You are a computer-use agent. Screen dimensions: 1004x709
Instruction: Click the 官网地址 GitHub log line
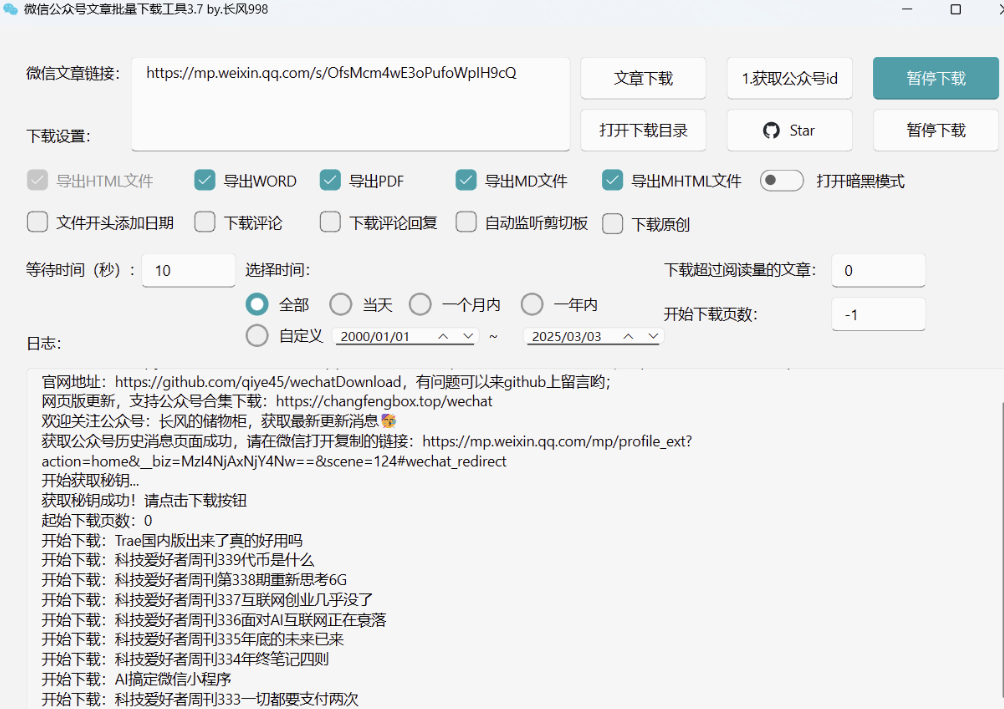(326, 382)
